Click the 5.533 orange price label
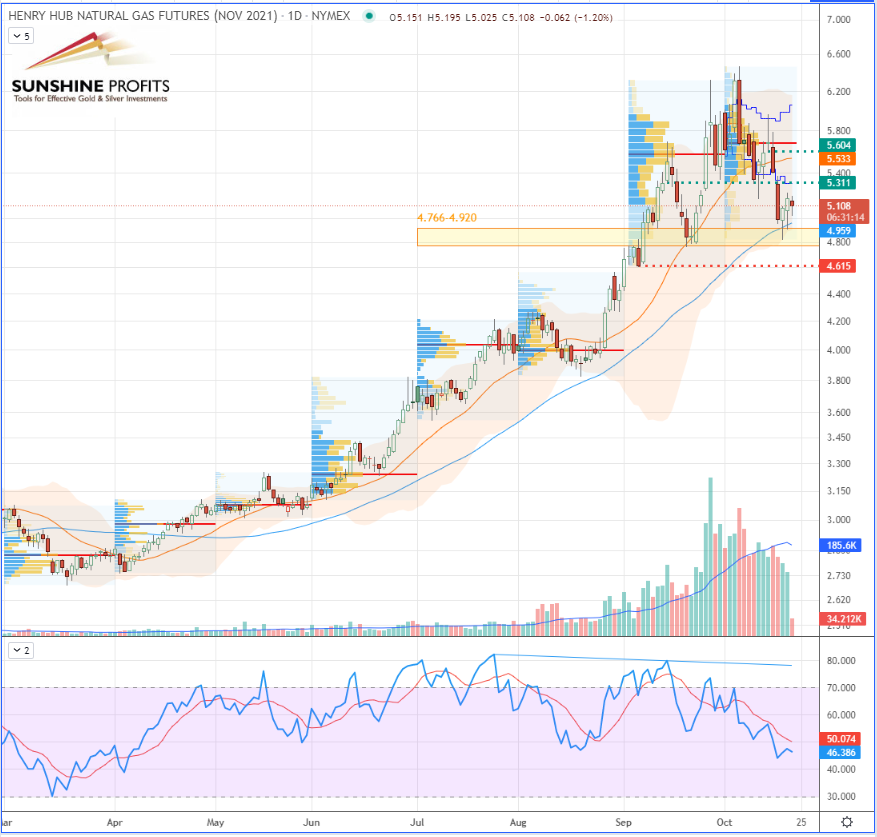877x837 pixels. tap(838, 159)
